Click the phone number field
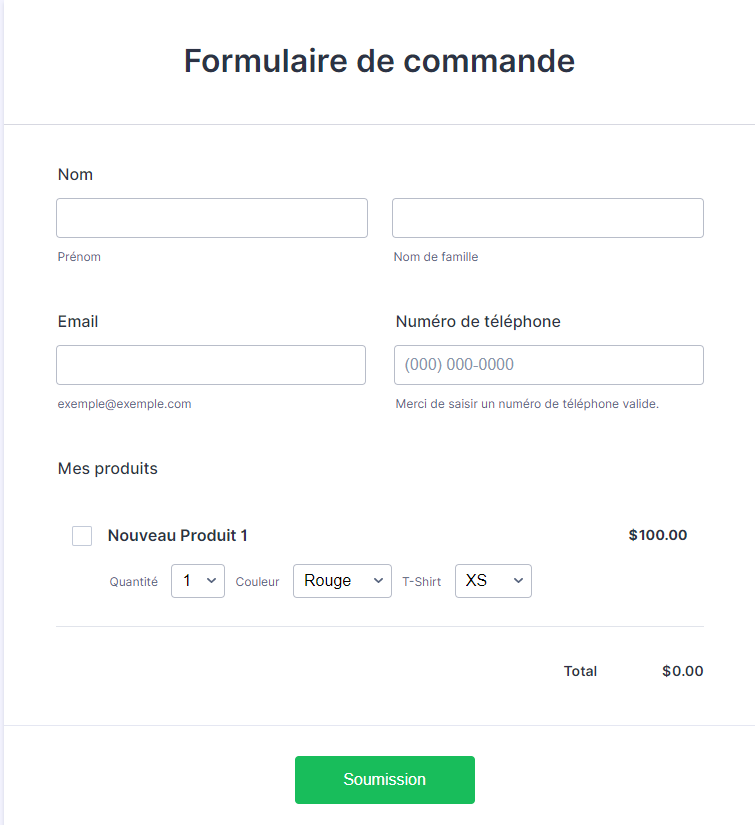Screen dimensions: 755x825 [549, 365]
